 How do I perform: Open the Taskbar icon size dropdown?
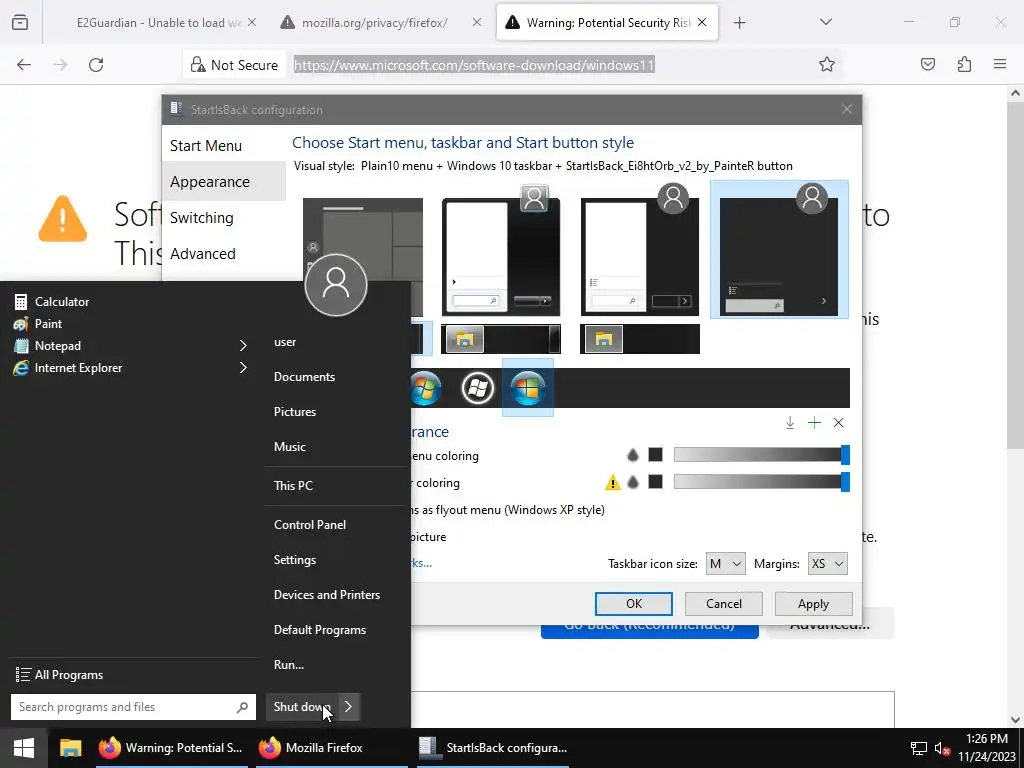click(725, 564)
